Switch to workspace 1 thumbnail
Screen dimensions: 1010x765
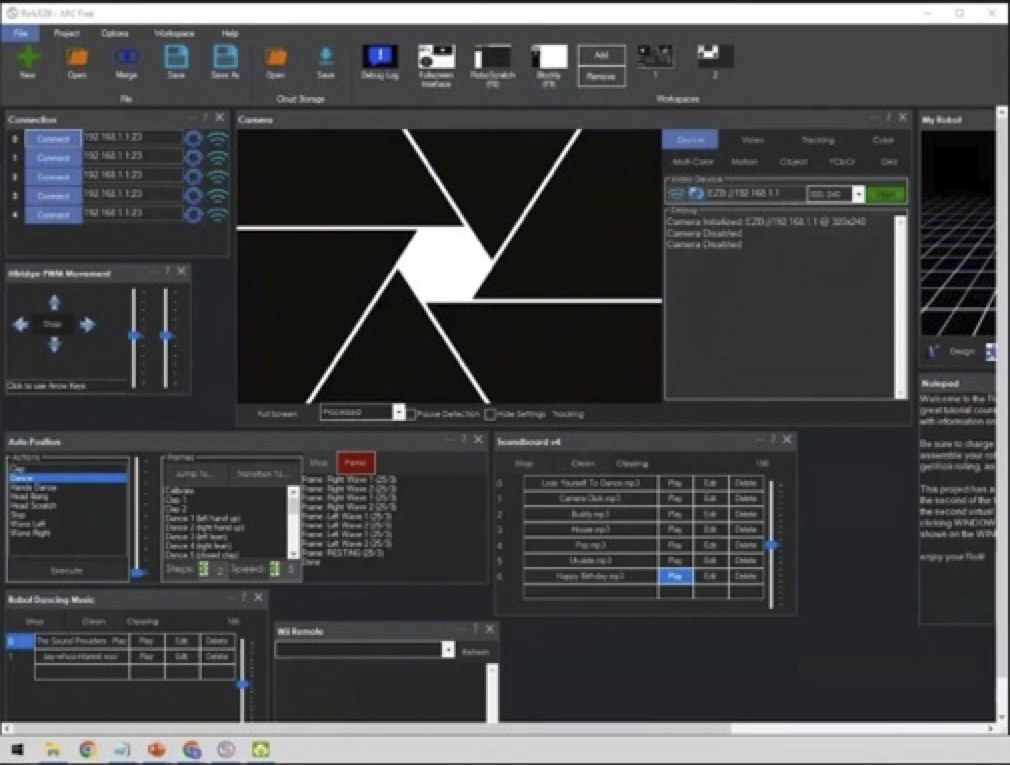(655, 56)
